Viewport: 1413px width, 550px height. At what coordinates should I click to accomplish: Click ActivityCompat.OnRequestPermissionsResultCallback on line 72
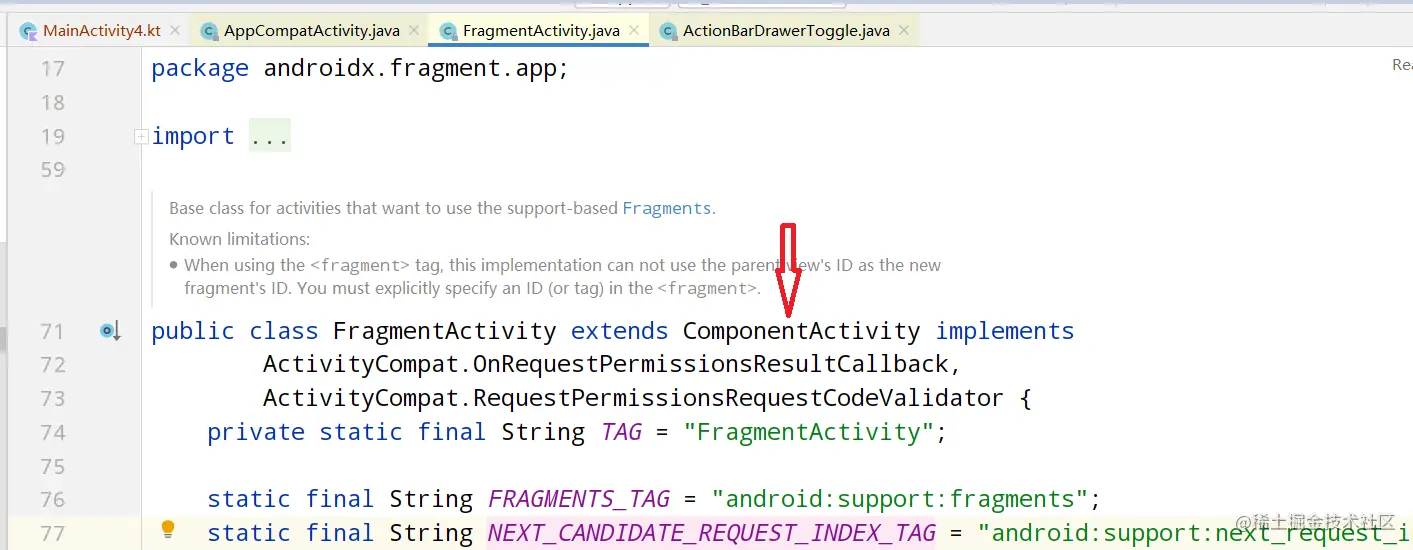pyautogui.click(x=604, y=365)
